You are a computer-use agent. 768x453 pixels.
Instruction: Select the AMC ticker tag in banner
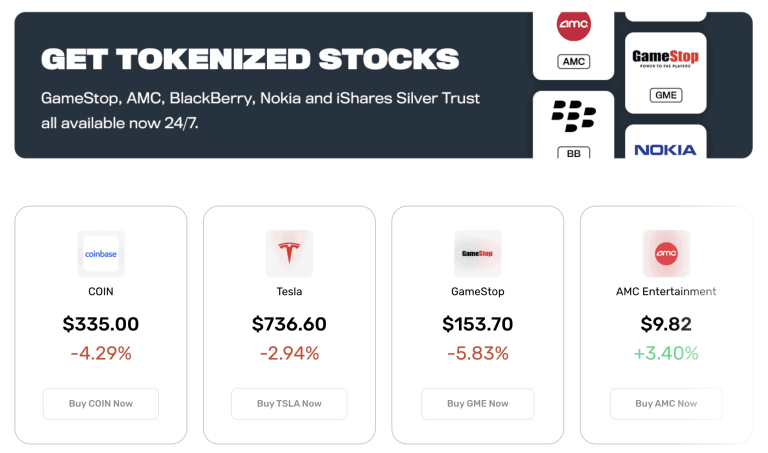pyautogui.click(x=573, y=62)
